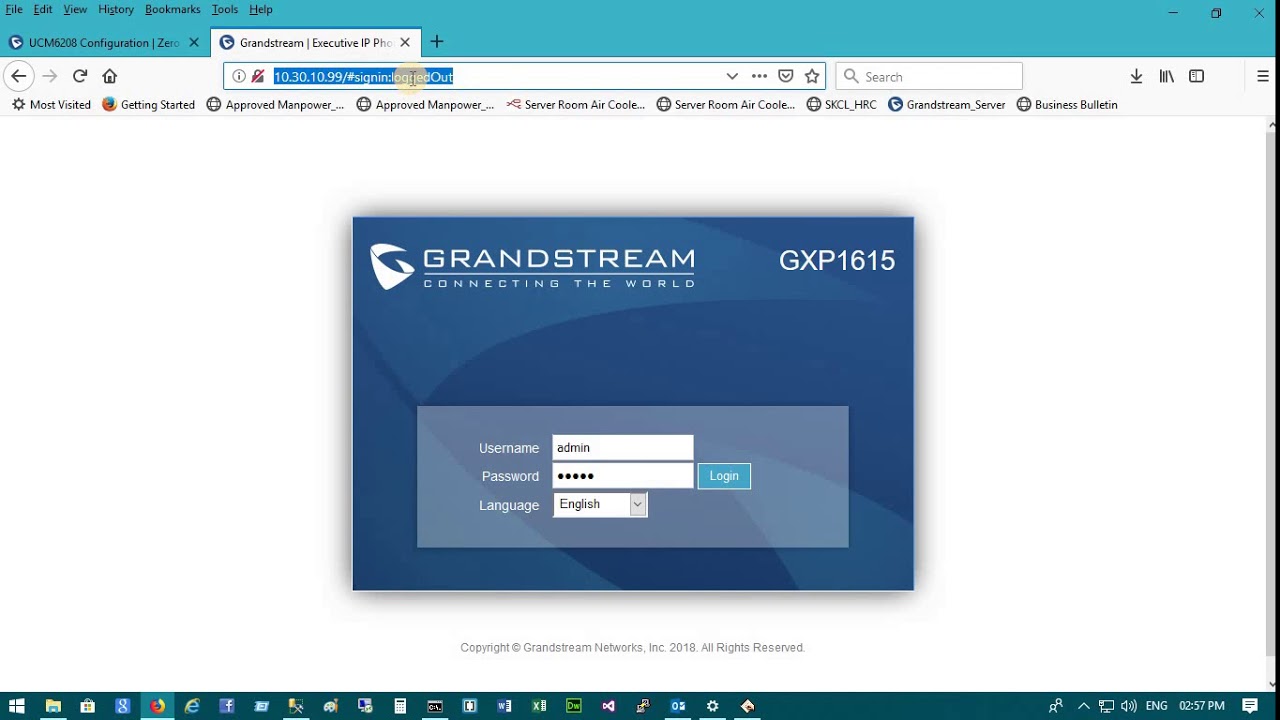Launch Internet Explorer from the taskbar
Screen dimensions: 1280x720
tap(192, 706)
